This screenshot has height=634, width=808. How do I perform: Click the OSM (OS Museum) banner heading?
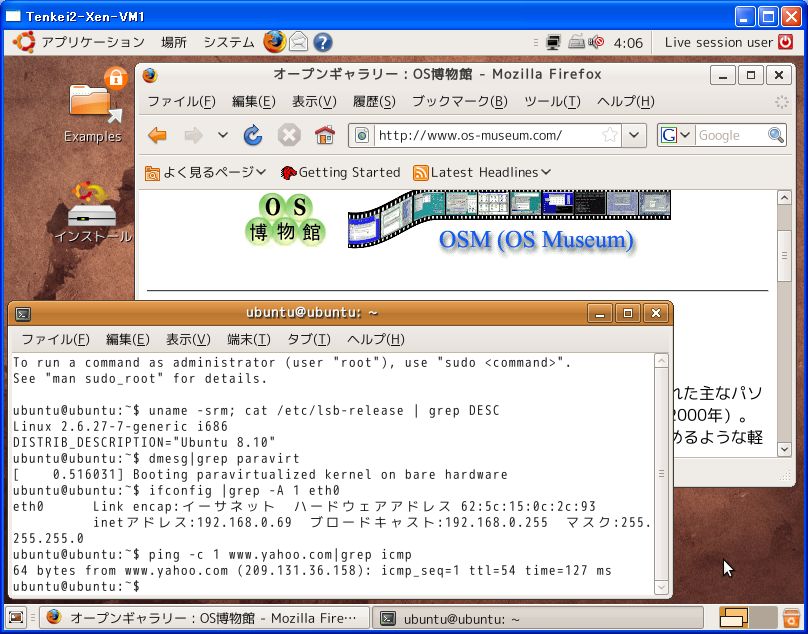536,240
